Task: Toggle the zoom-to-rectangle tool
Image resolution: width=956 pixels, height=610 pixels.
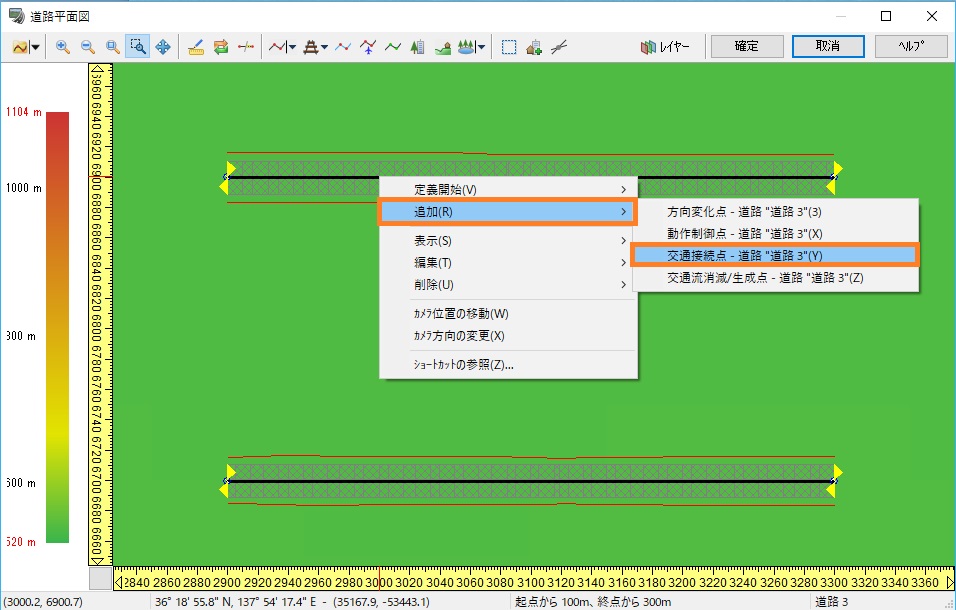Action: click(138, 47)
